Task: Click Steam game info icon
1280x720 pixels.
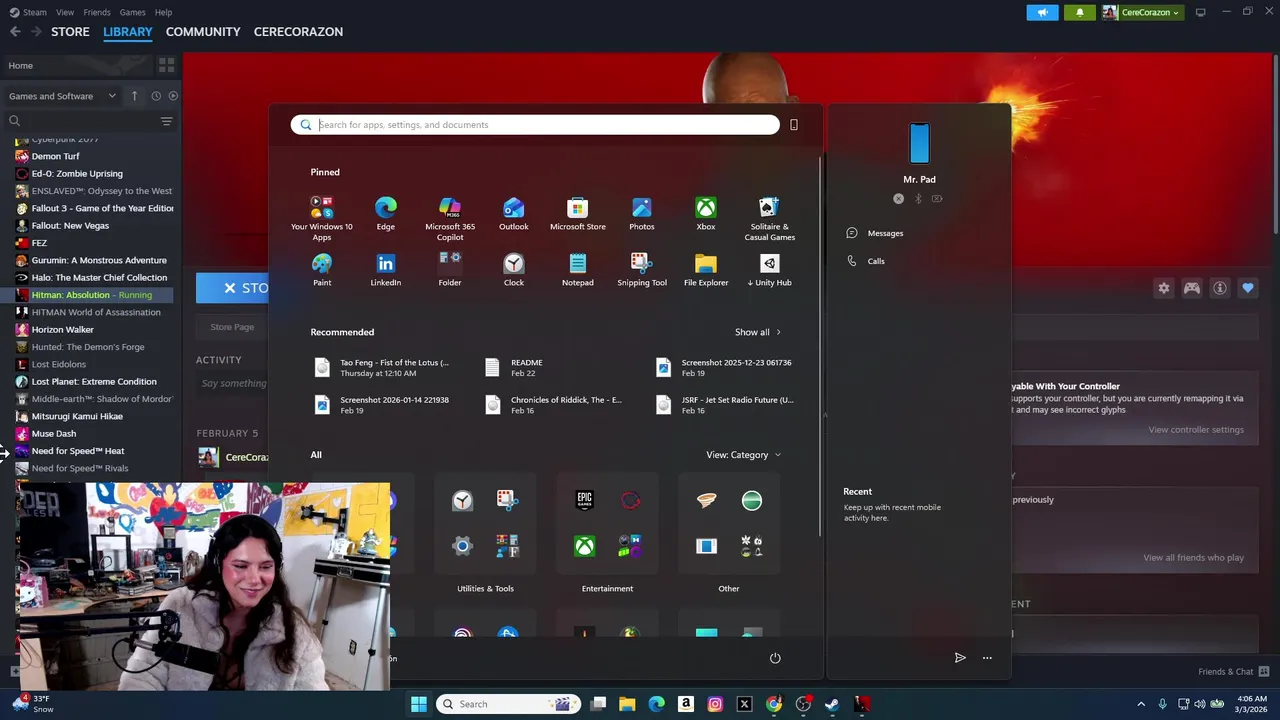Action: [1220, 288]
